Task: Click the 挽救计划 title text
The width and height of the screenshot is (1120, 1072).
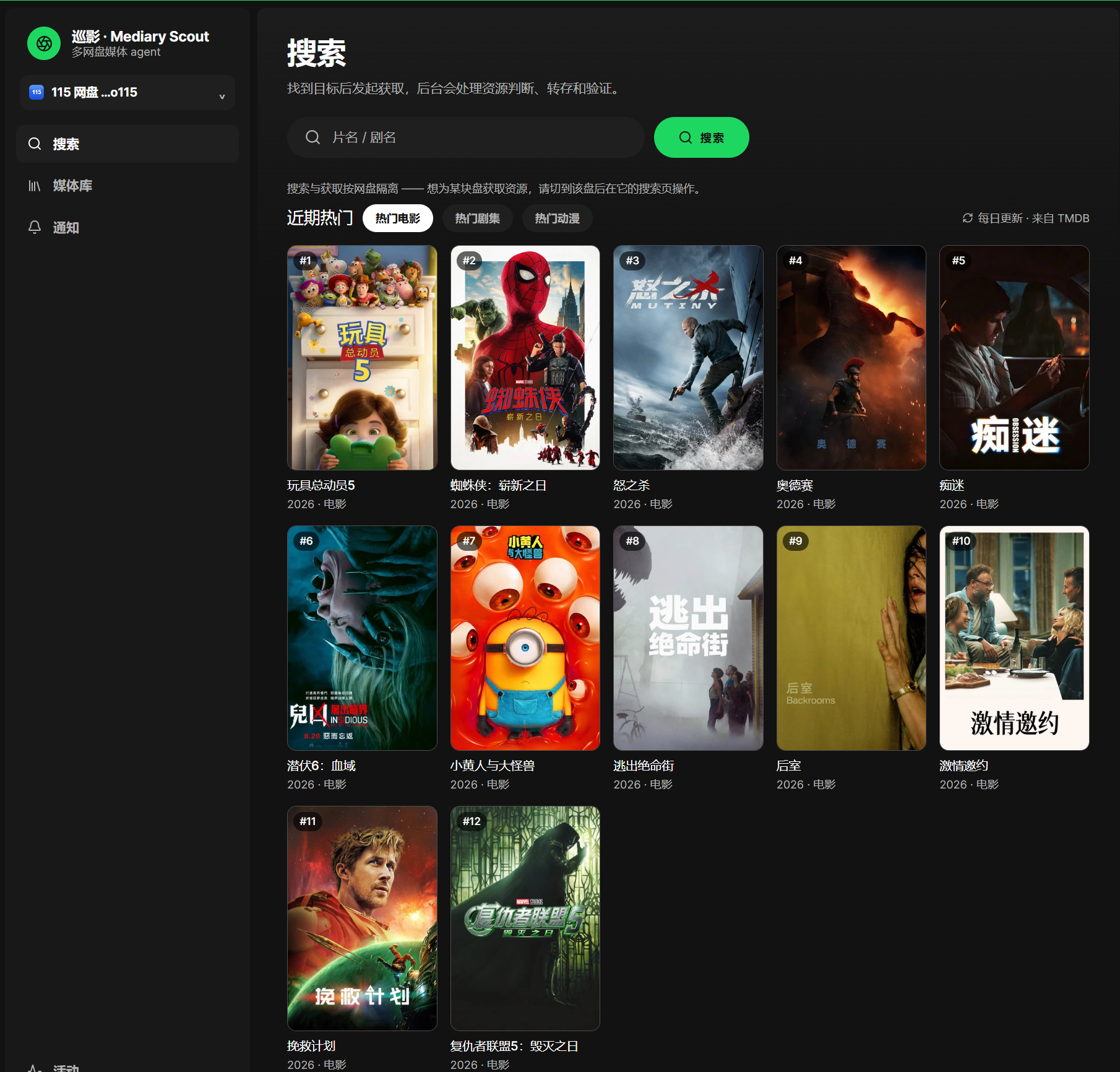Action: [311, 1047]
